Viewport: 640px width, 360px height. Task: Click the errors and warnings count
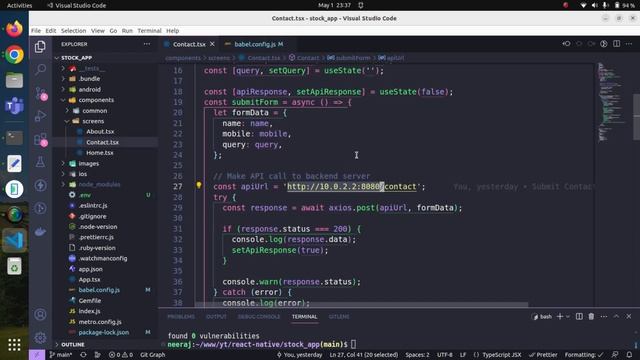(x=121, y=355)
